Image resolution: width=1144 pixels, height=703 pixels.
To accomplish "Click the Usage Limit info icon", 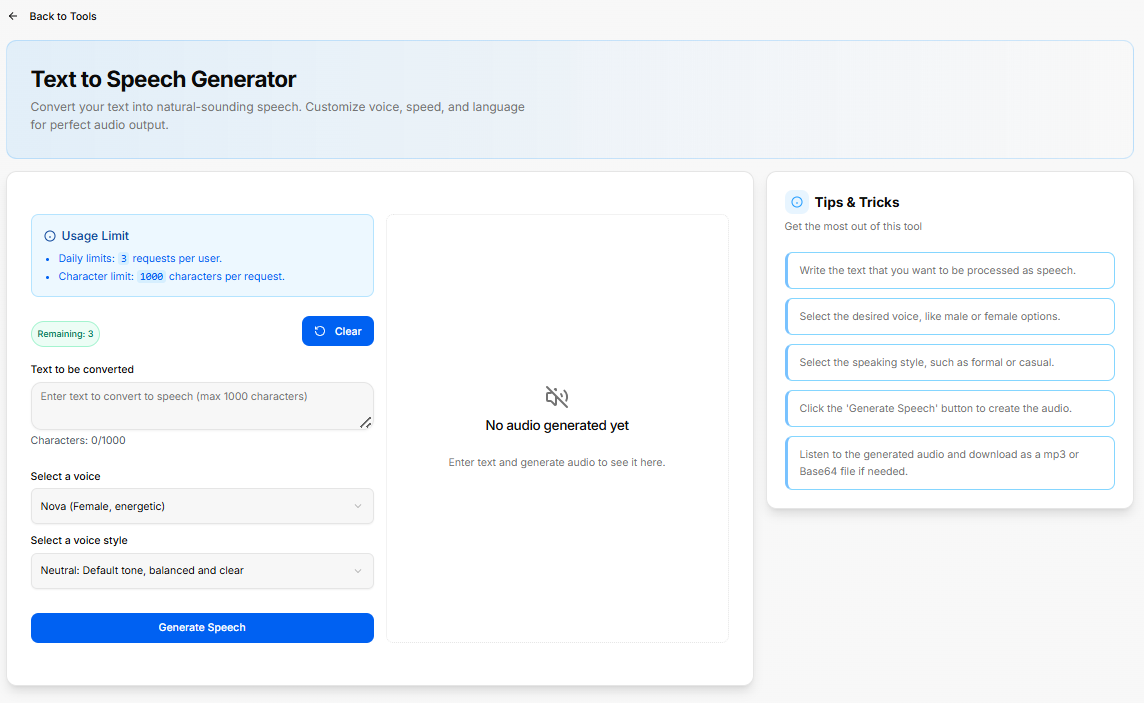I will tap(50, 236).
